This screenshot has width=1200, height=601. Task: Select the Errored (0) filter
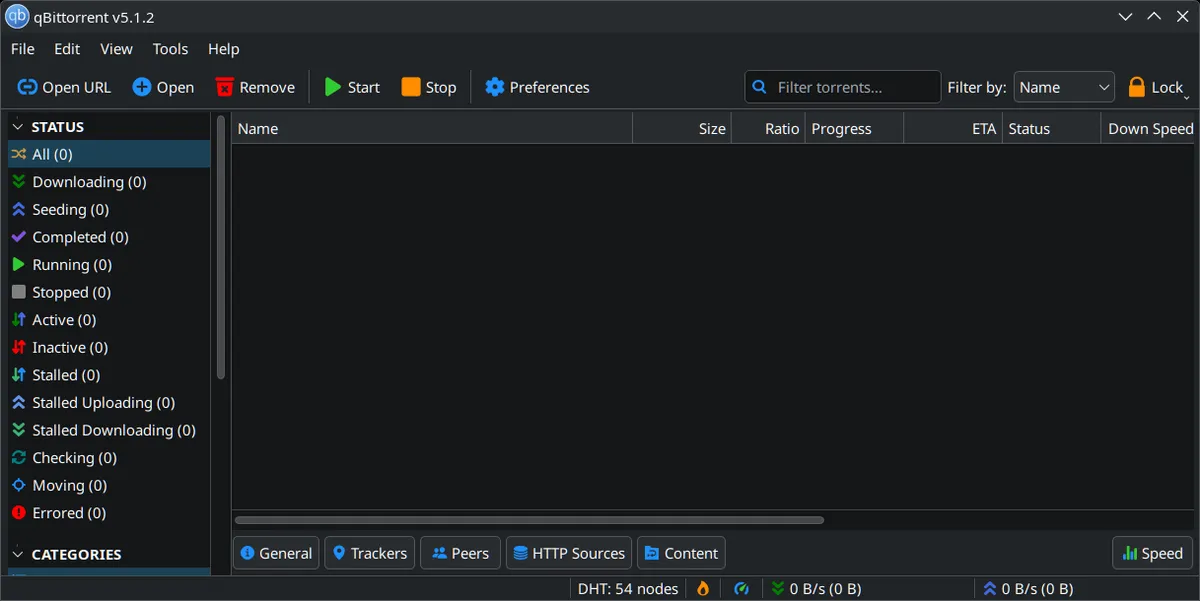tap(109, 513)
